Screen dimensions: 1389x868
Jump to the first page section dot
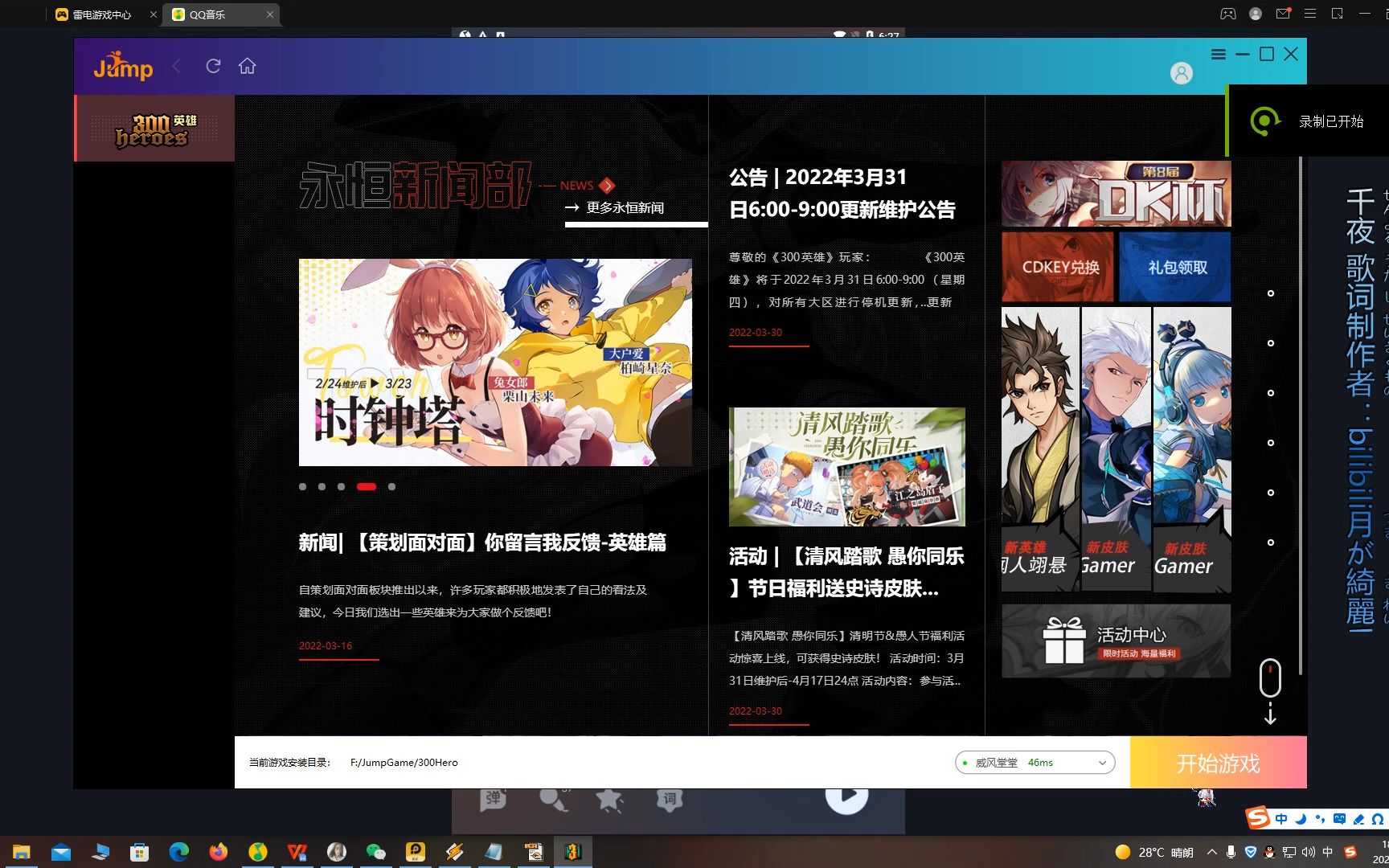1271,293
